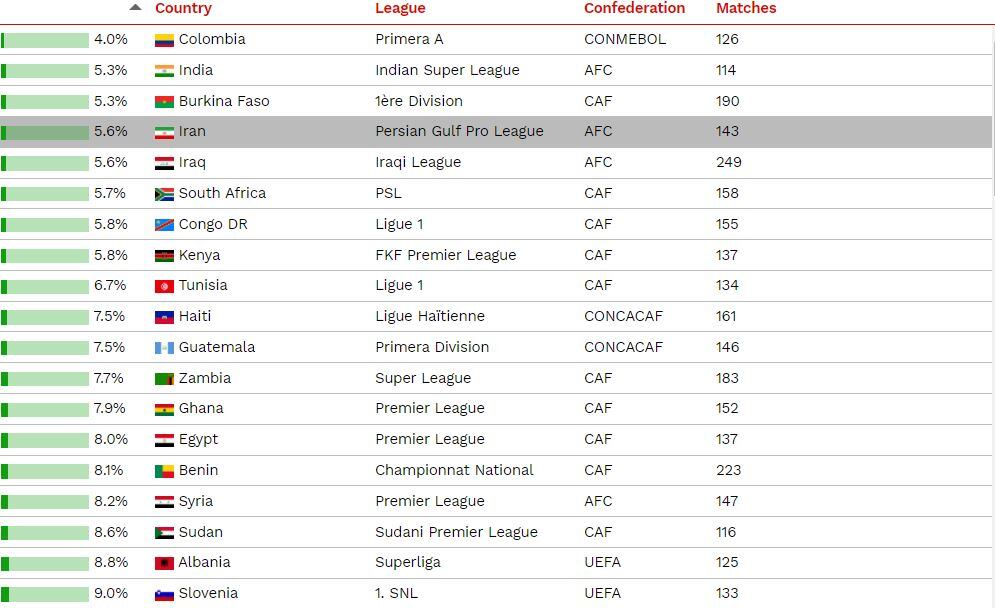Image resolution: width=995 pixels, height=608 pixels.
Task: Click the South Africa flag icon
Action: 165,193
